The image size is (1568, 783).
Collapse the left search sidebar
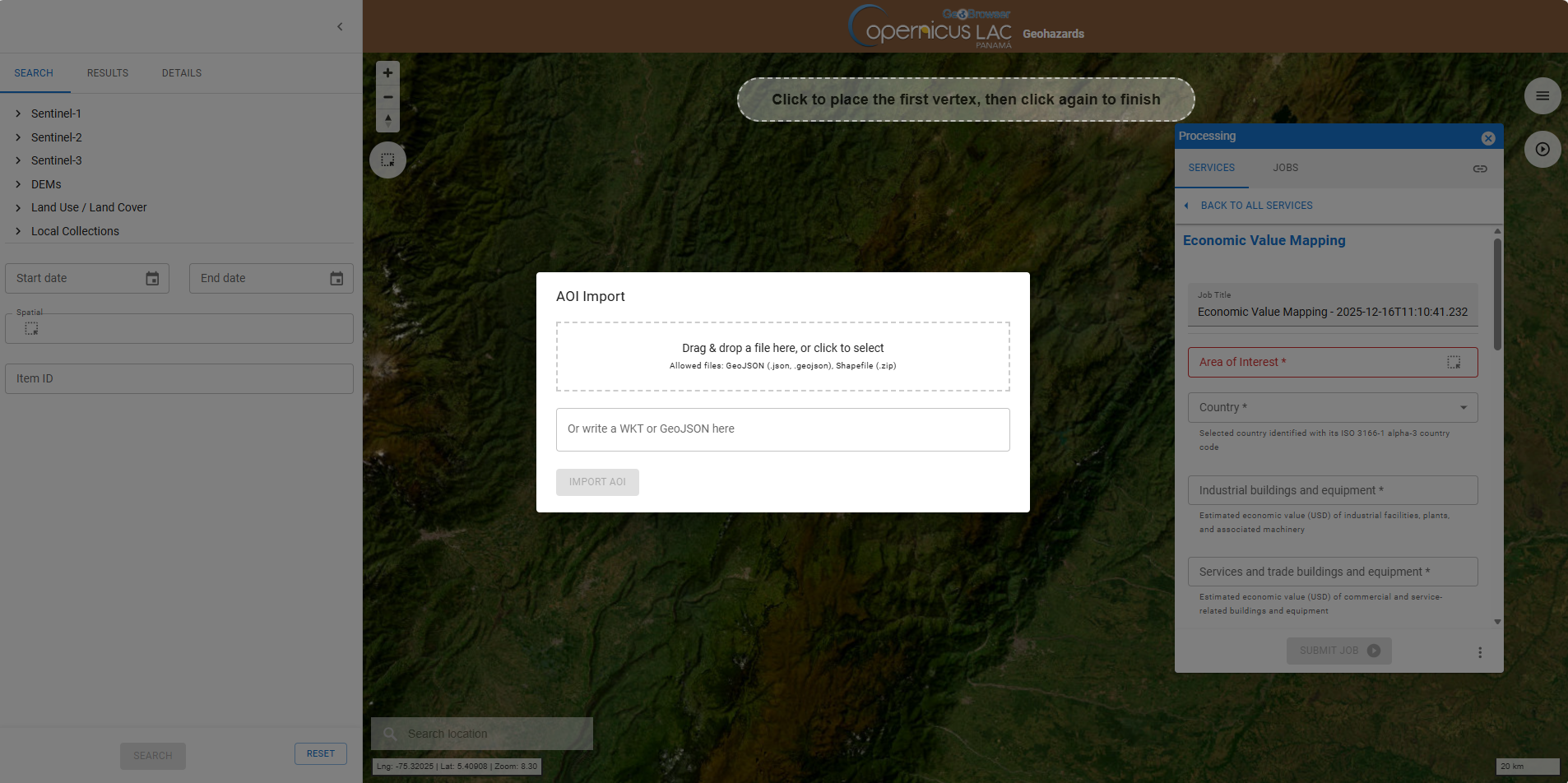point(340,27)
